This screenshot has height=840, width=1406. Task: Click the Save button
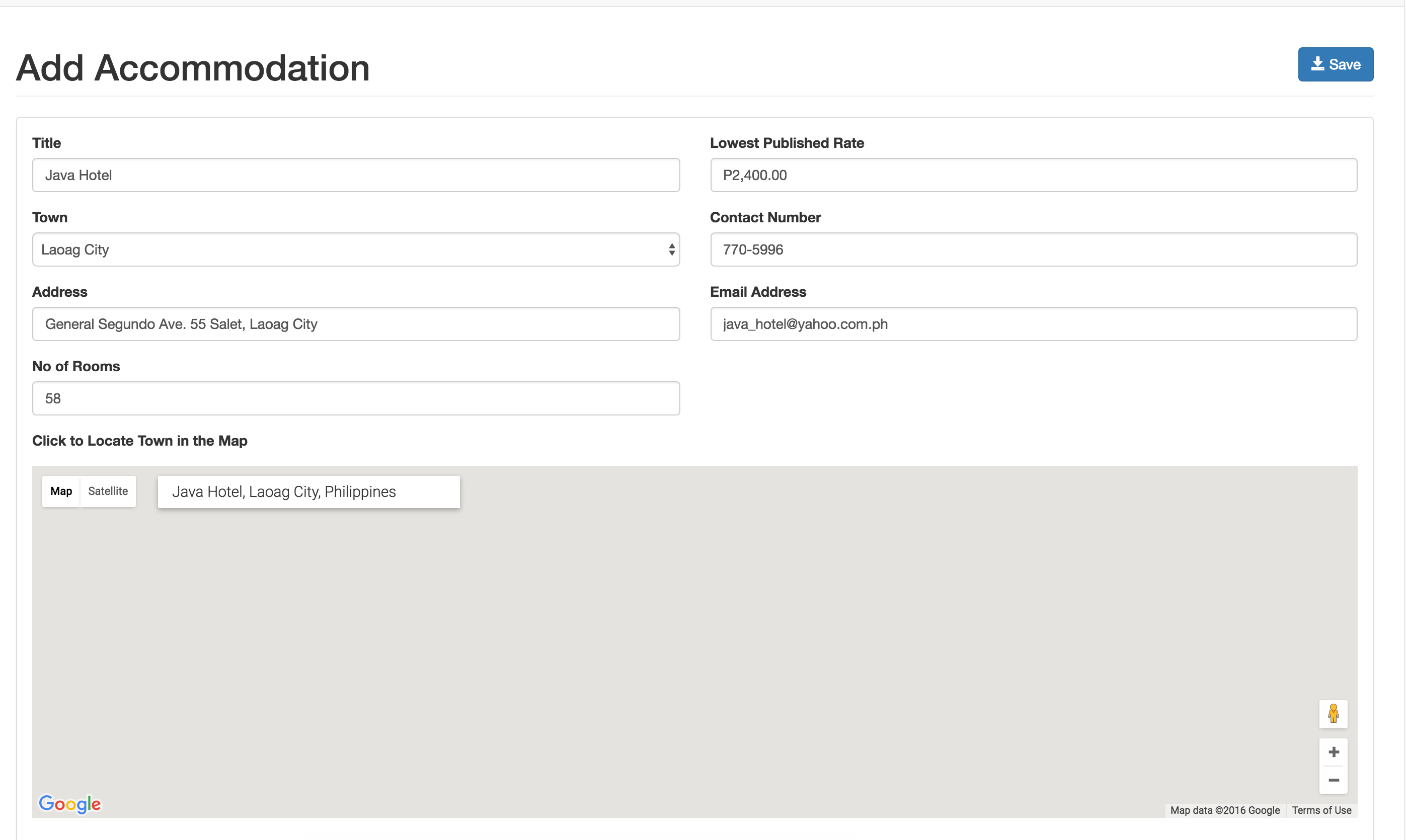pos(1335,64)
